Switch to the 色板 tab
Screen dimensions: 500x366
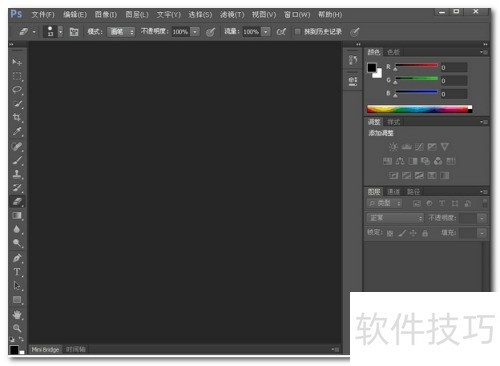coord(394,52)
